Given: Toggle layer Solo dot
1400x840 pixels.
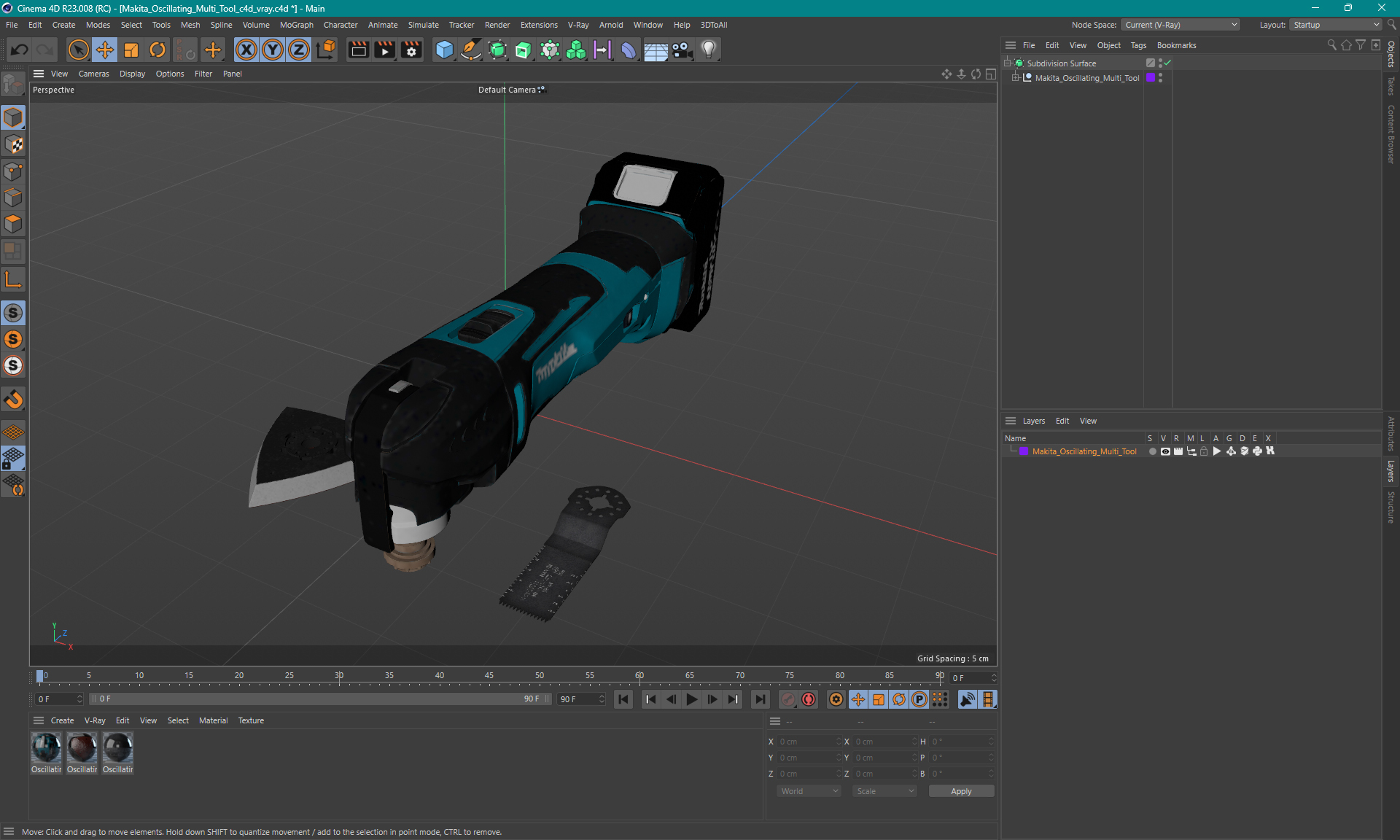Looking at the screenshot, I should pos(1152,451).
